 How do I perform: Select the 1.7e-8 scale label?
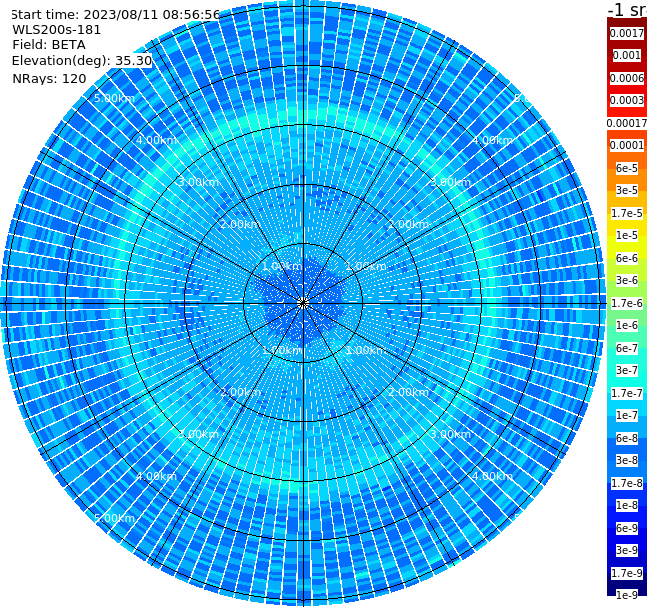[627, 483]
